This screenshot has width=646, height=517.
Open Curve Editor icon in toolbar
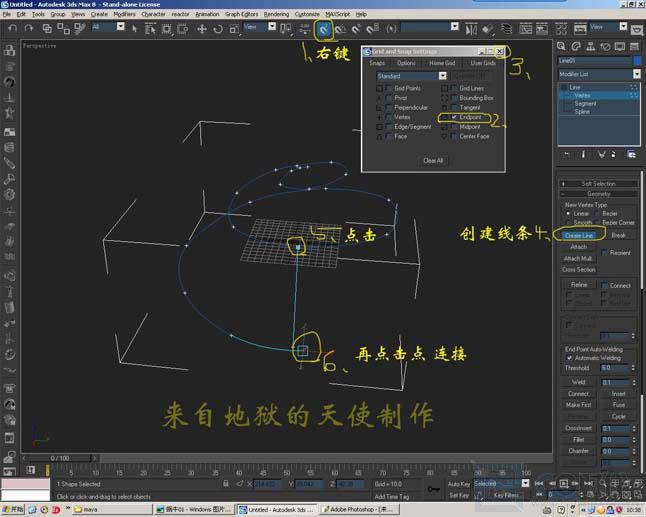(x=526, y=29)
